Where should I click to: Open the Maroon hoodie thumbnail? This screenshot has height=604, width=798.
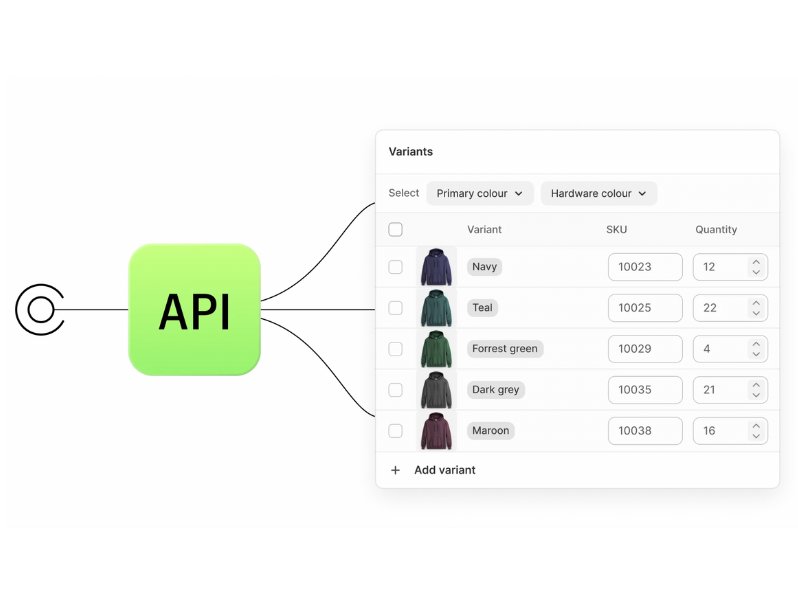(436, 431)
